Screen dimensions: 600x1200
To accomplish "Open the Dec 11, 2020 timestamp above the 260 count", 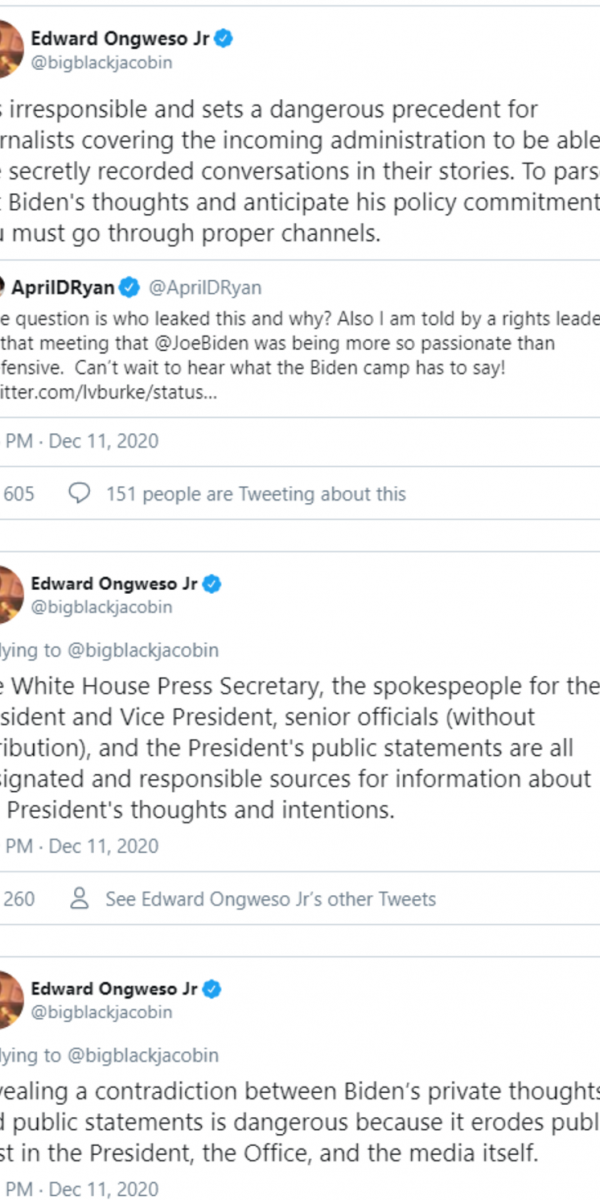I will (x=104, y=846).
